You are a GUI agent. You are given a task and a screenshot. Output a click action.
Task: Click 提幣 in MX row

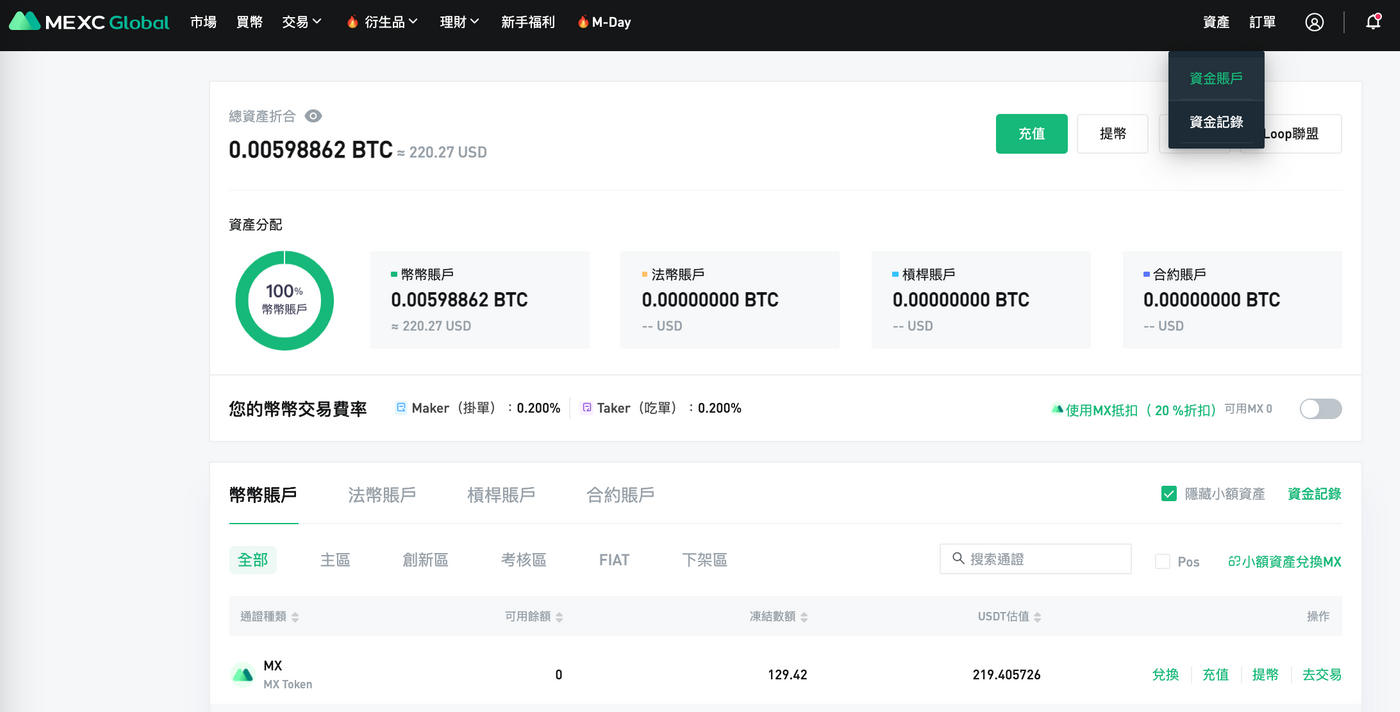pyautogui.click(x=1266, y=675)
